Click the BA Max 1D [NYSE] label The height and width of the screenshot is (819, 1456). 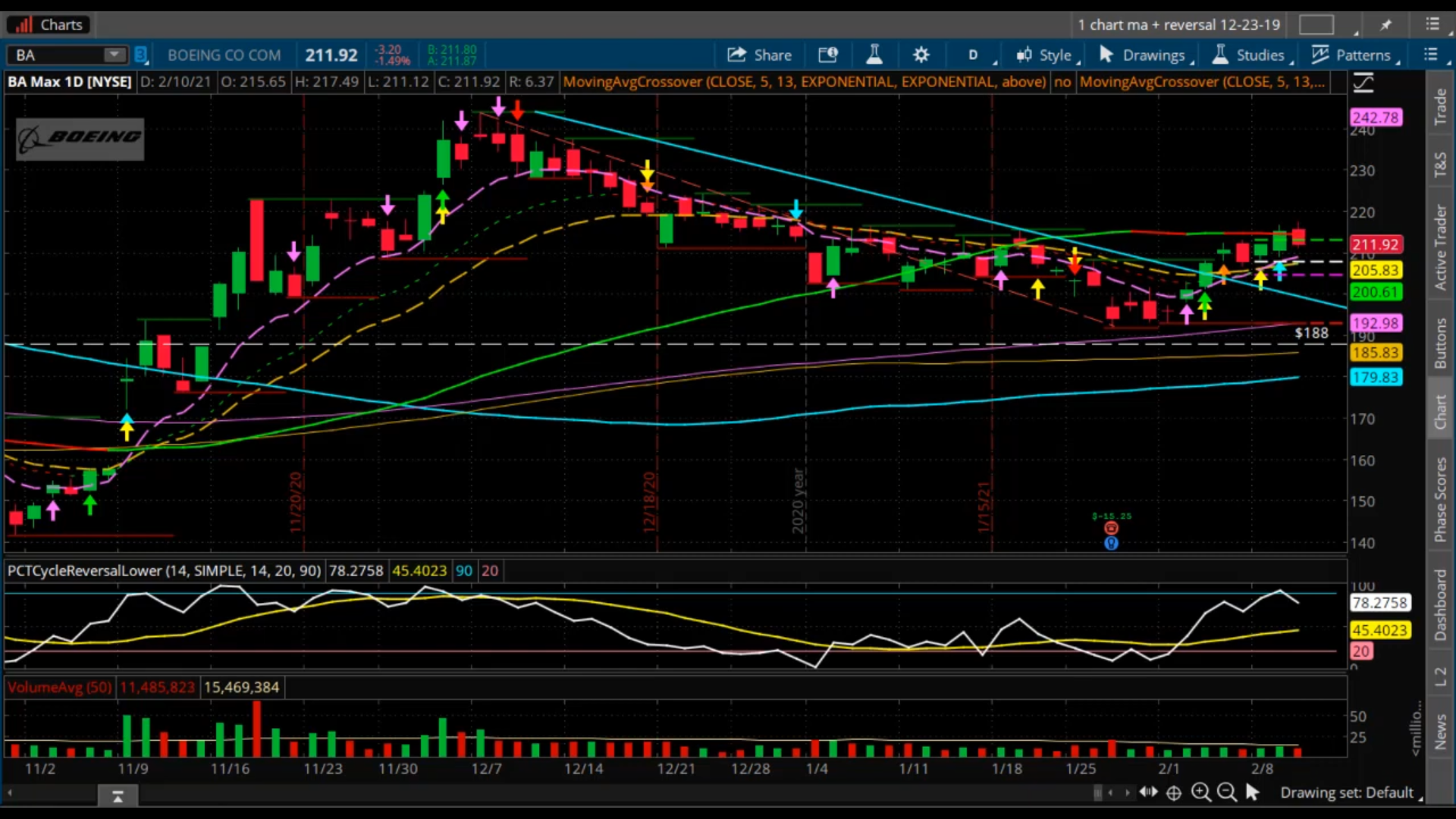(x=70, y=82)
